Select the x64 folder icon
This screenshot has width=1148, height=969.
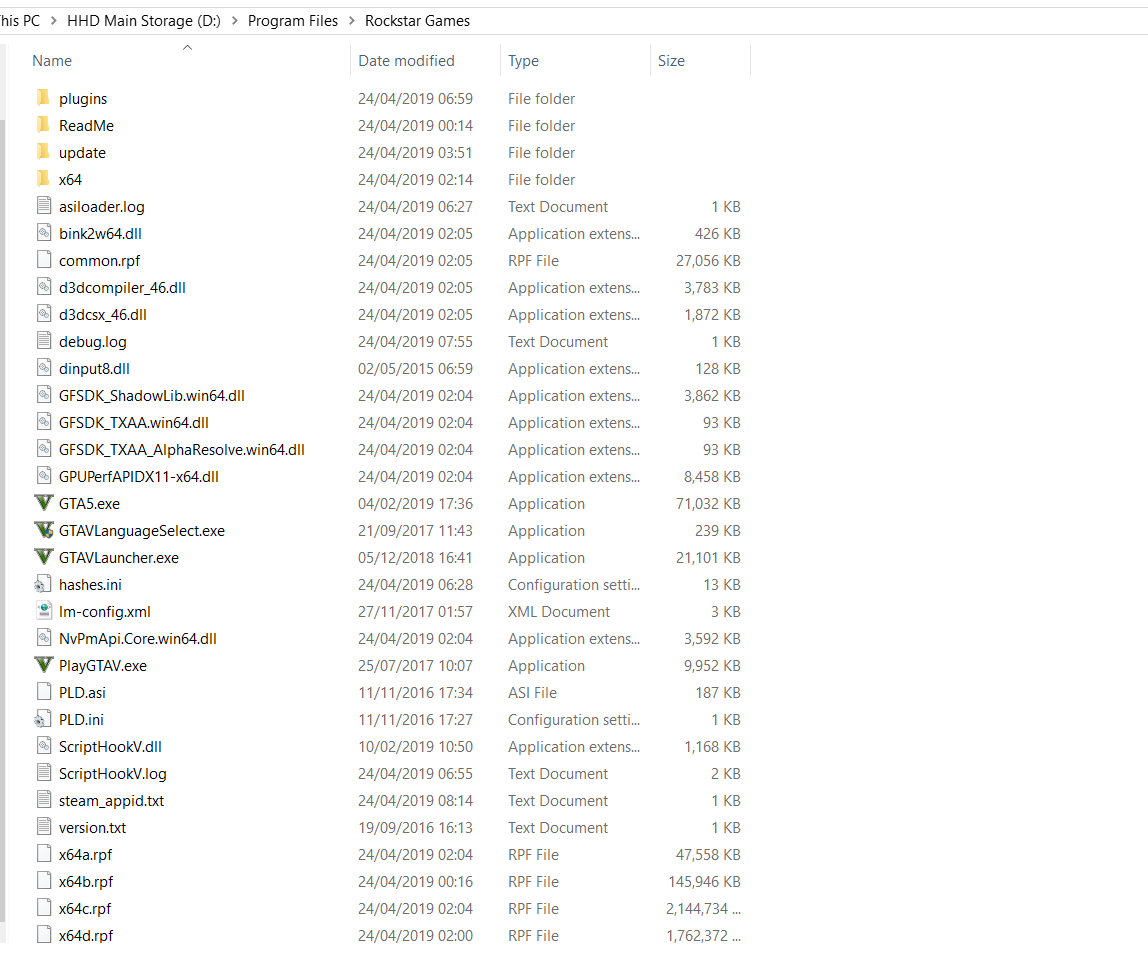pos(44,179)
